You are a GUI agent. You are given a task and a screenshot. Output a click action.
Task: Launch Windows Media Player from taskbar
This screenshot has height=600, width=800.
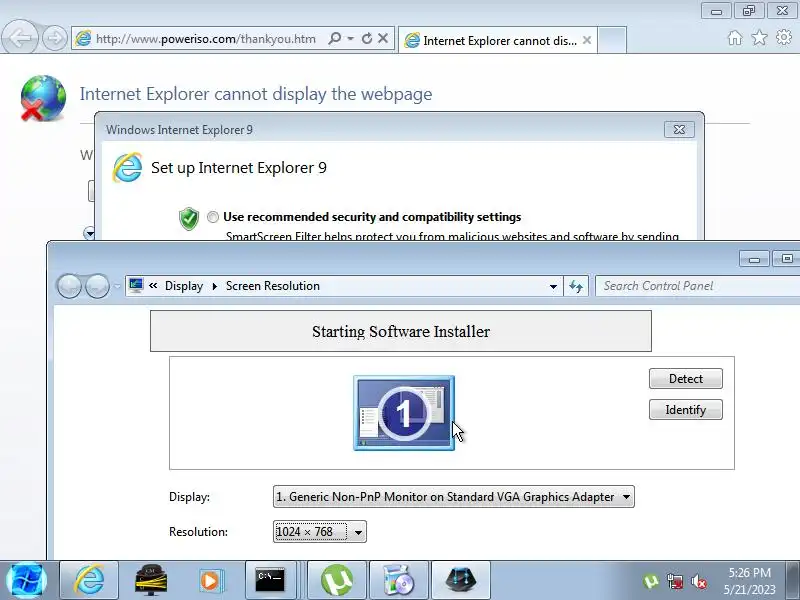click(210, 580)
